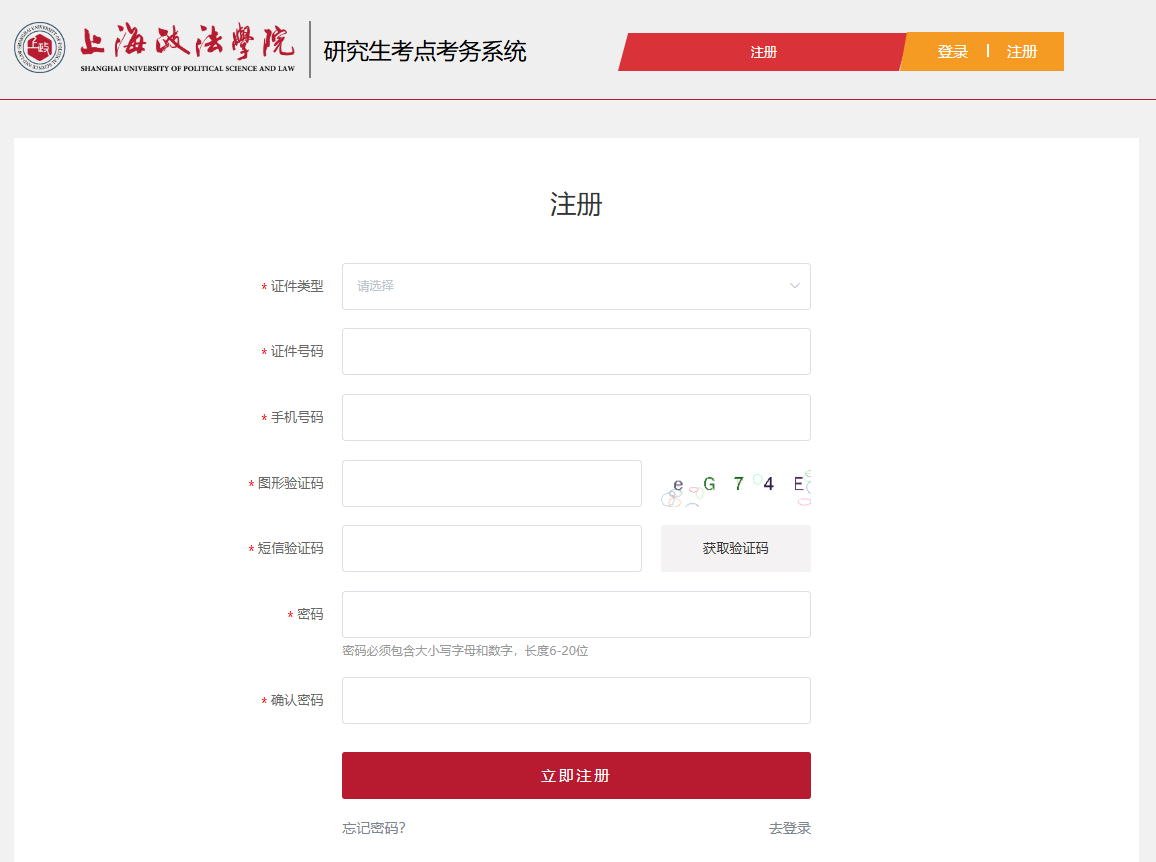Follow the 去登录 link

[x=789, y=828]
